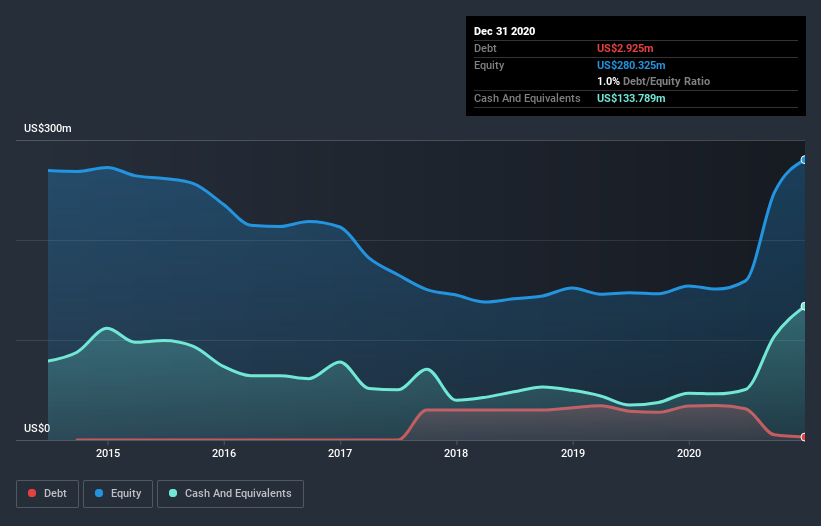Click the Dec 31 2020 tooltip date

(504, 31)
